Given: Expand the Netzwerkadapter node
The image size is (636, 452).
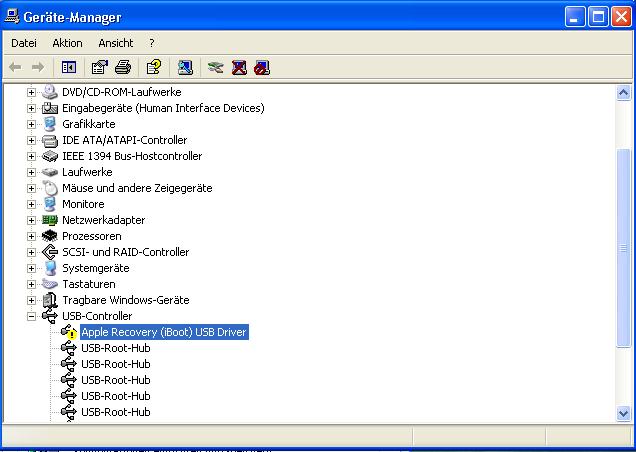Looking at the screenshot, I should point(32,220).
